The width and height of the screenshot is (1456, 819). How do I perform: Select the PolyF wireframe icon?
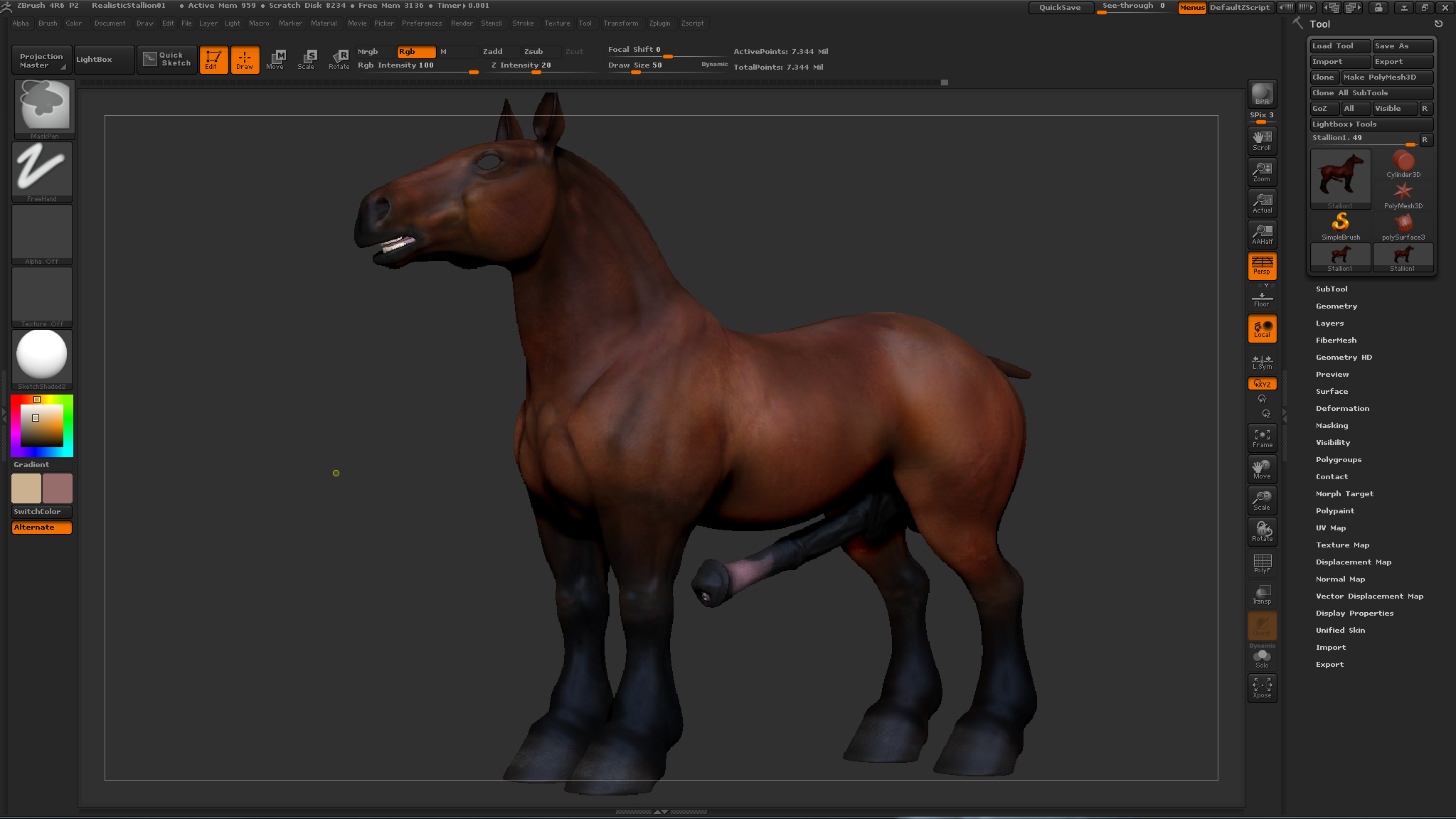point(1262,563)
